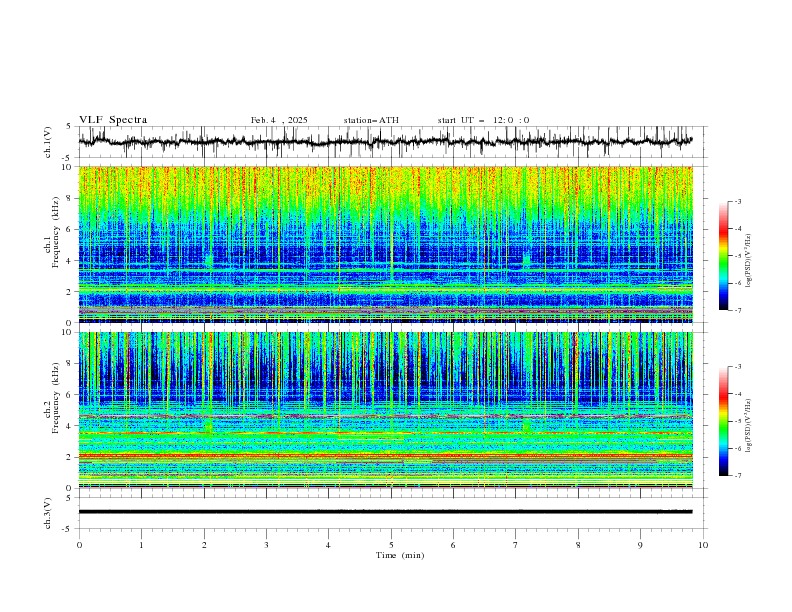Select the "start UT = 12:0:0" text
The image size is (792, 612).
(x=483, y=120)
